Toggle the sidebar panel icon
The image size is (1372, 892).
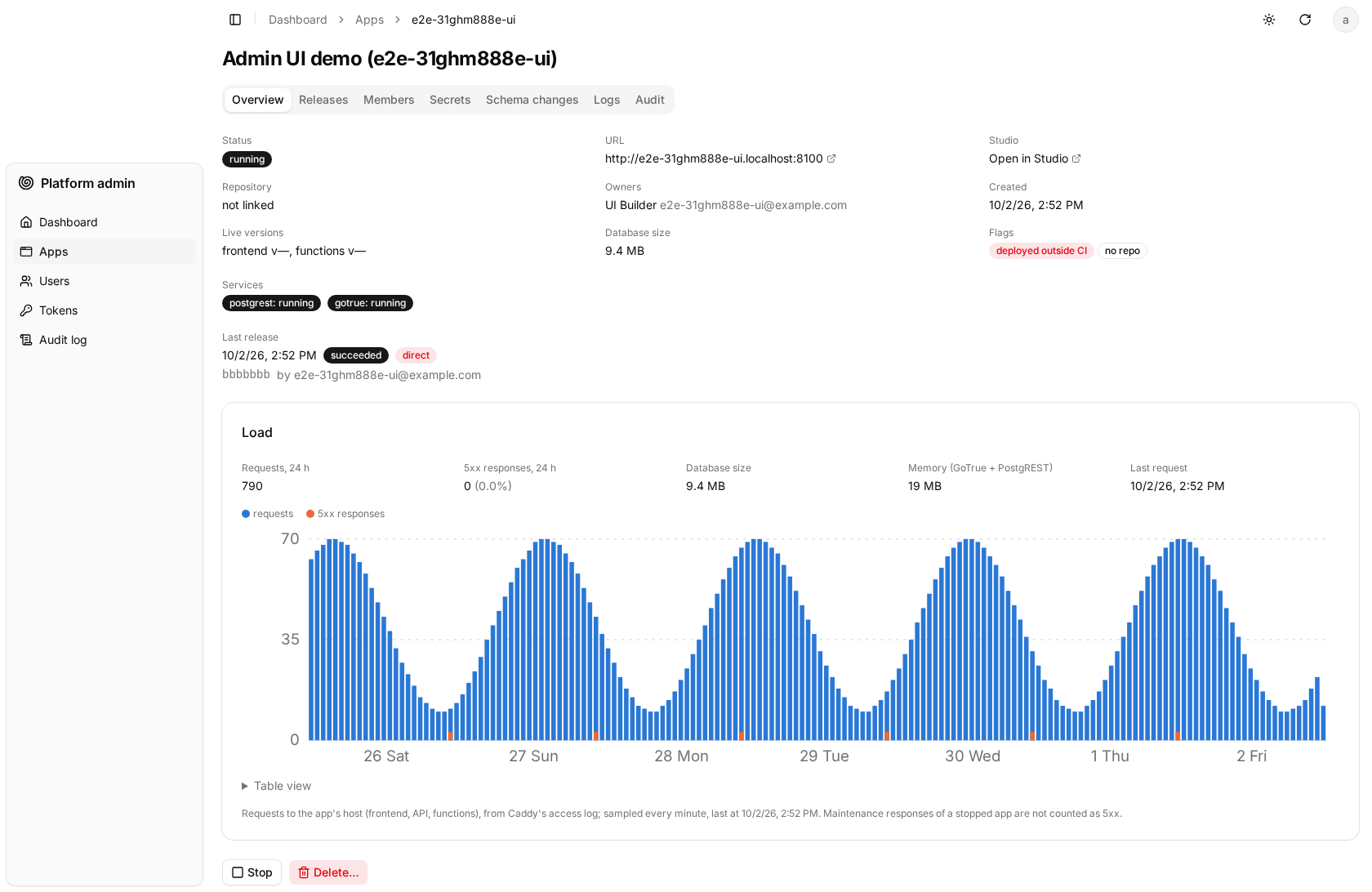[235, 20]
